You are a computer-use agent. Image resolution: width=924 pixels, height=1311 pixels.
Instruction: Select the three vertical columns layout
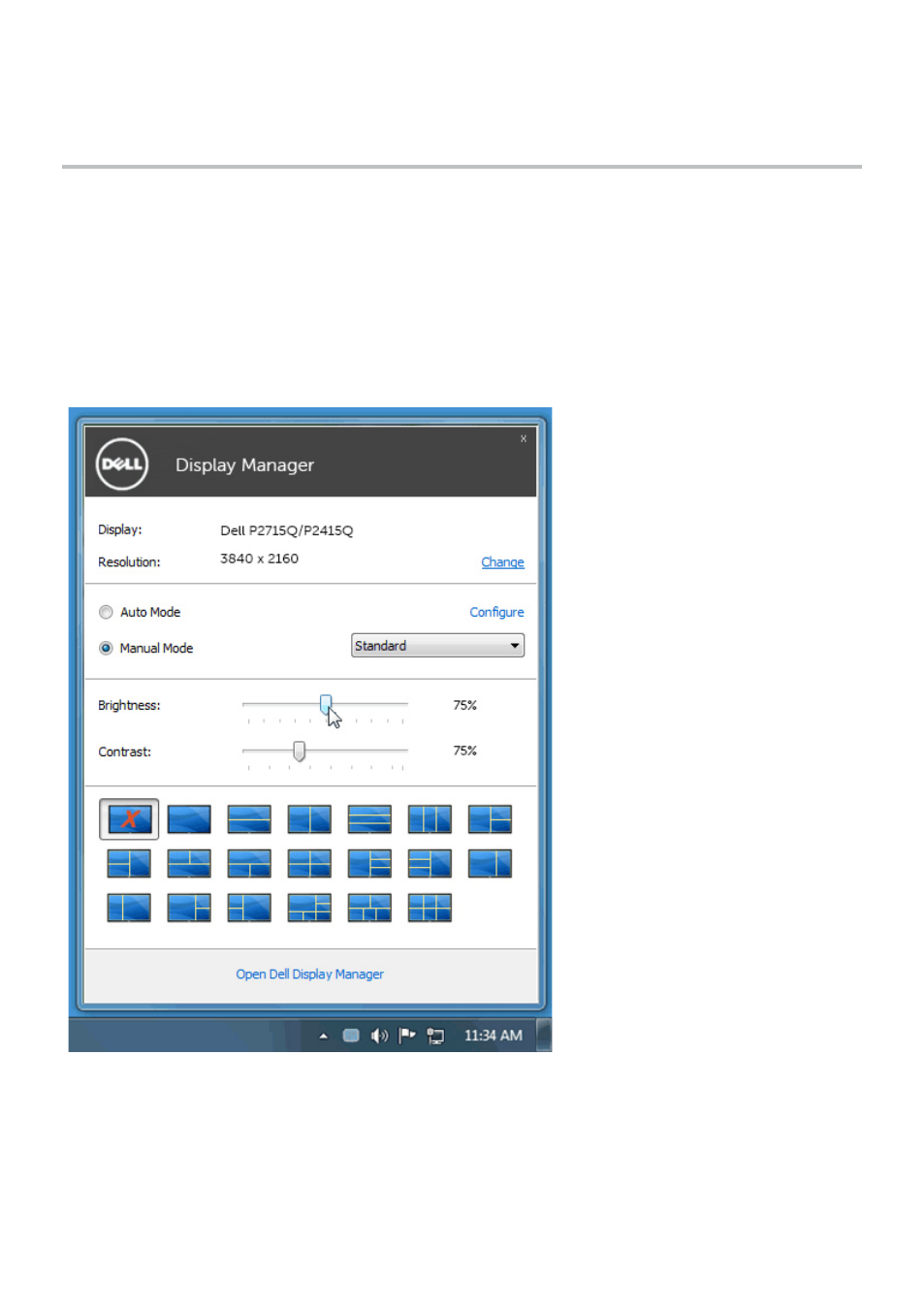click(x=430, y=819)
